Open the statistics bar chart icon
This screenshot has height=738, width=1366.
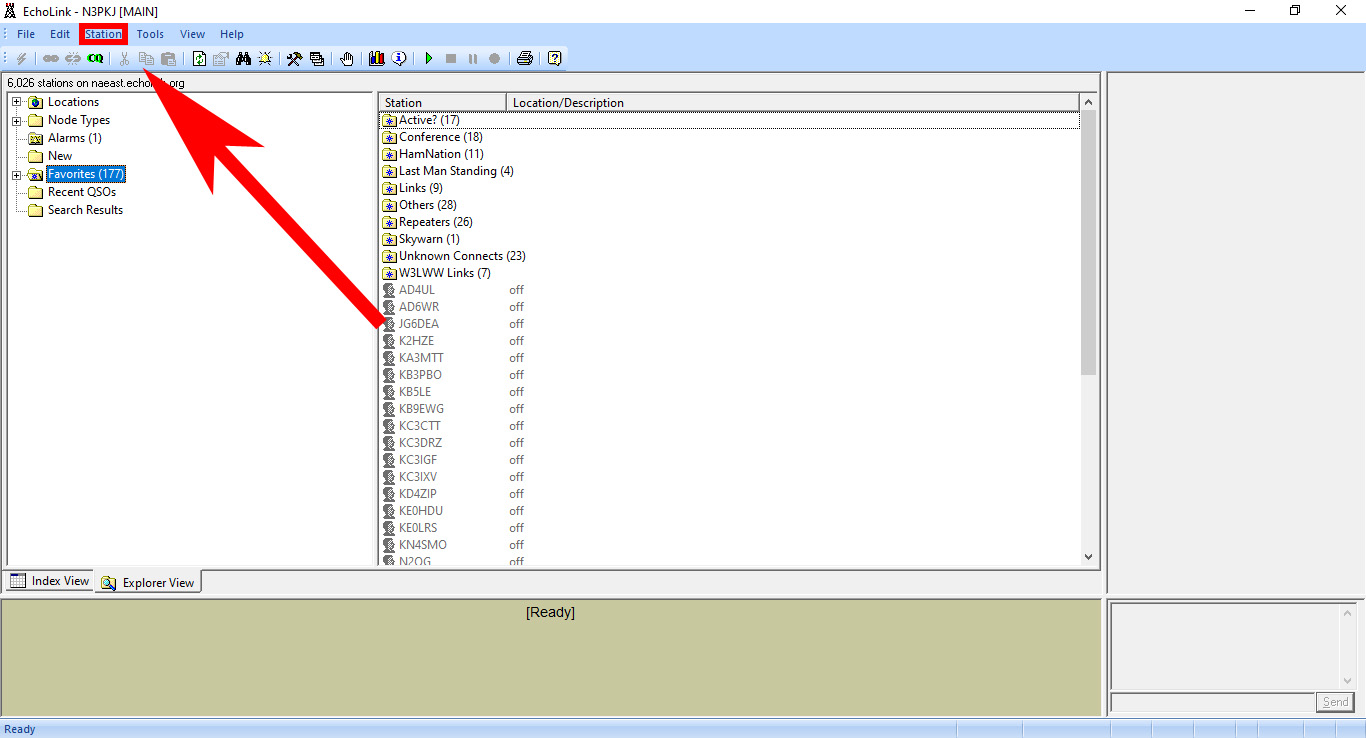(377, 59)
